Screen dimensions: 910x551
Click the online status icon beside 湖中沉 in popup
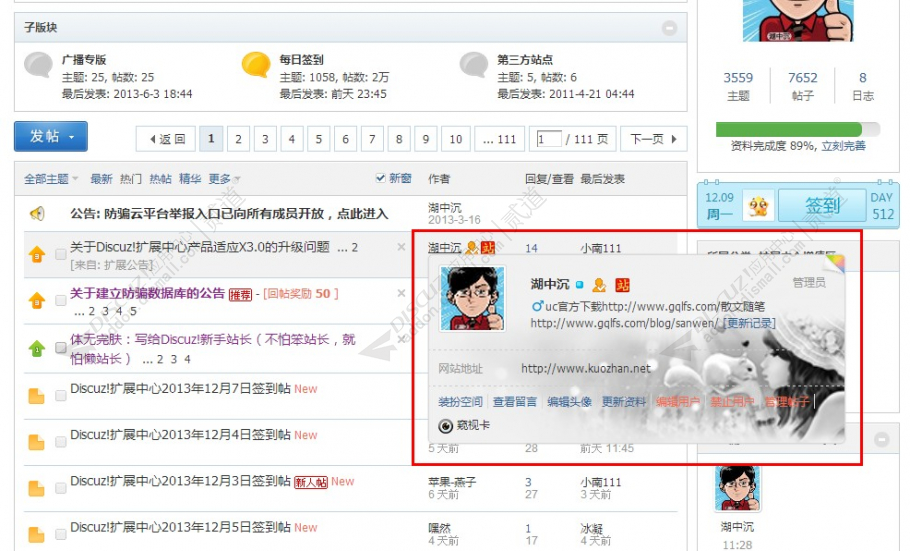click(x=579, y=285)
